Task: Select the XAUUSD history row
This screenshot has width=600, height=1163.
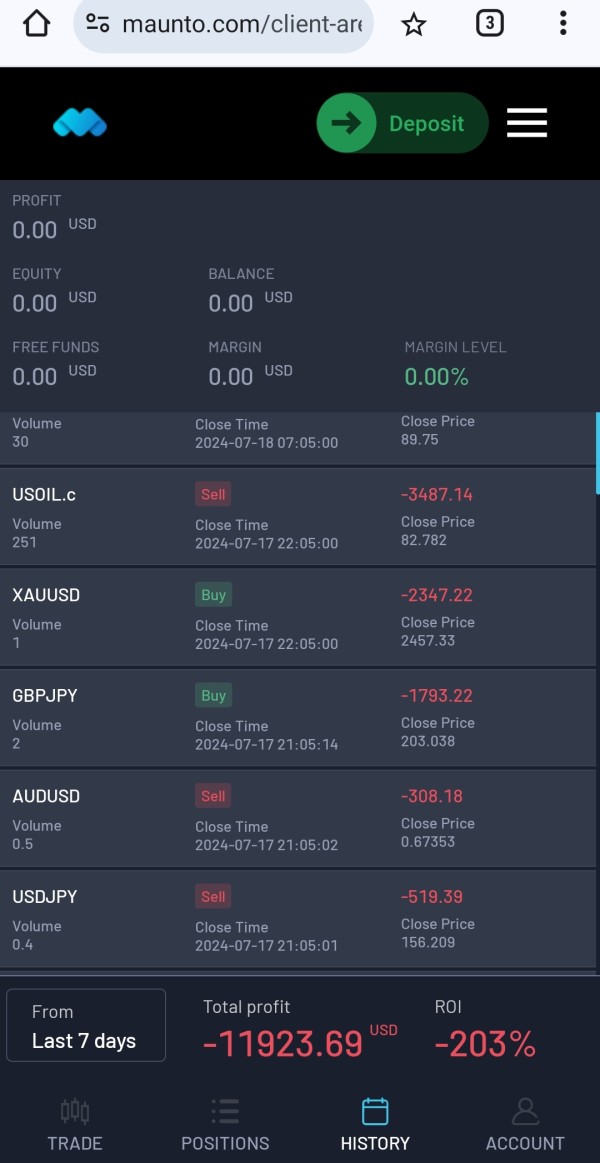Action: coord(297,618)
